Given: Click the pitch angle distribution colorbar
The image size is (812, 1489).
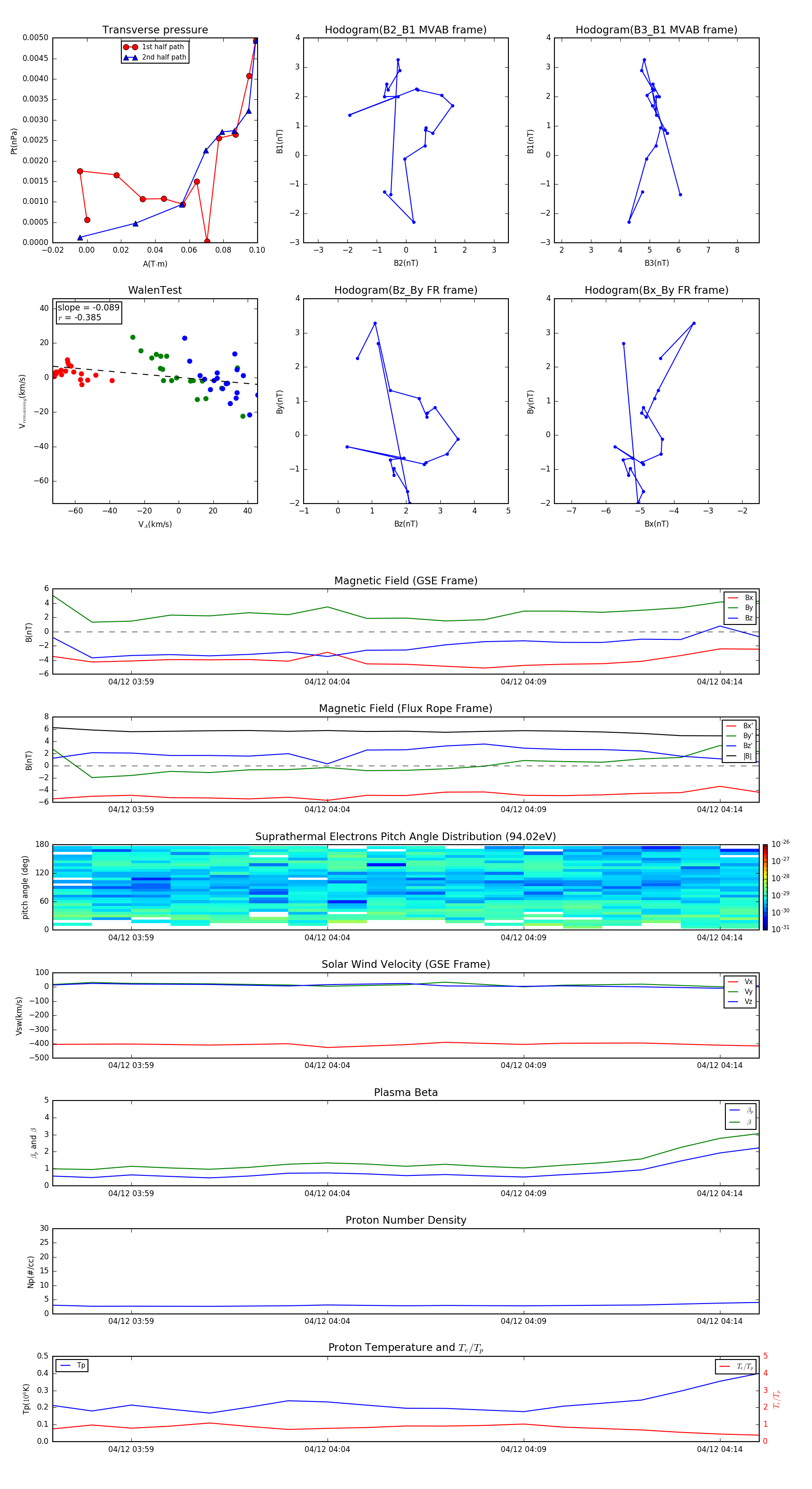Looking at the screenshot, I should click(765, 887).
